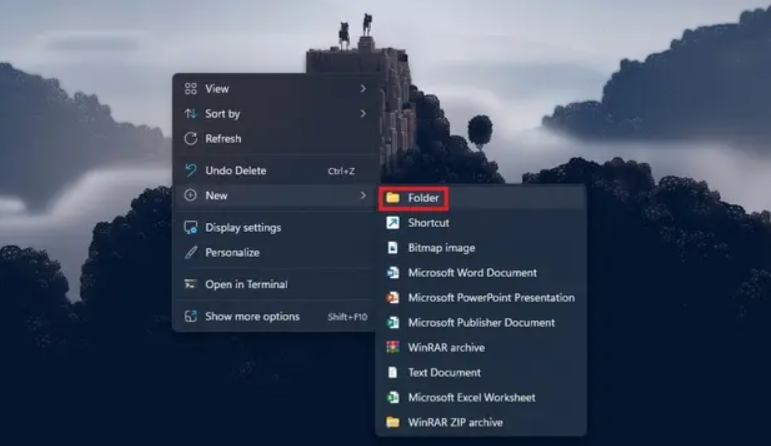
Task: Click the Display settings monitor icon
Action: [x=191, y=227]
